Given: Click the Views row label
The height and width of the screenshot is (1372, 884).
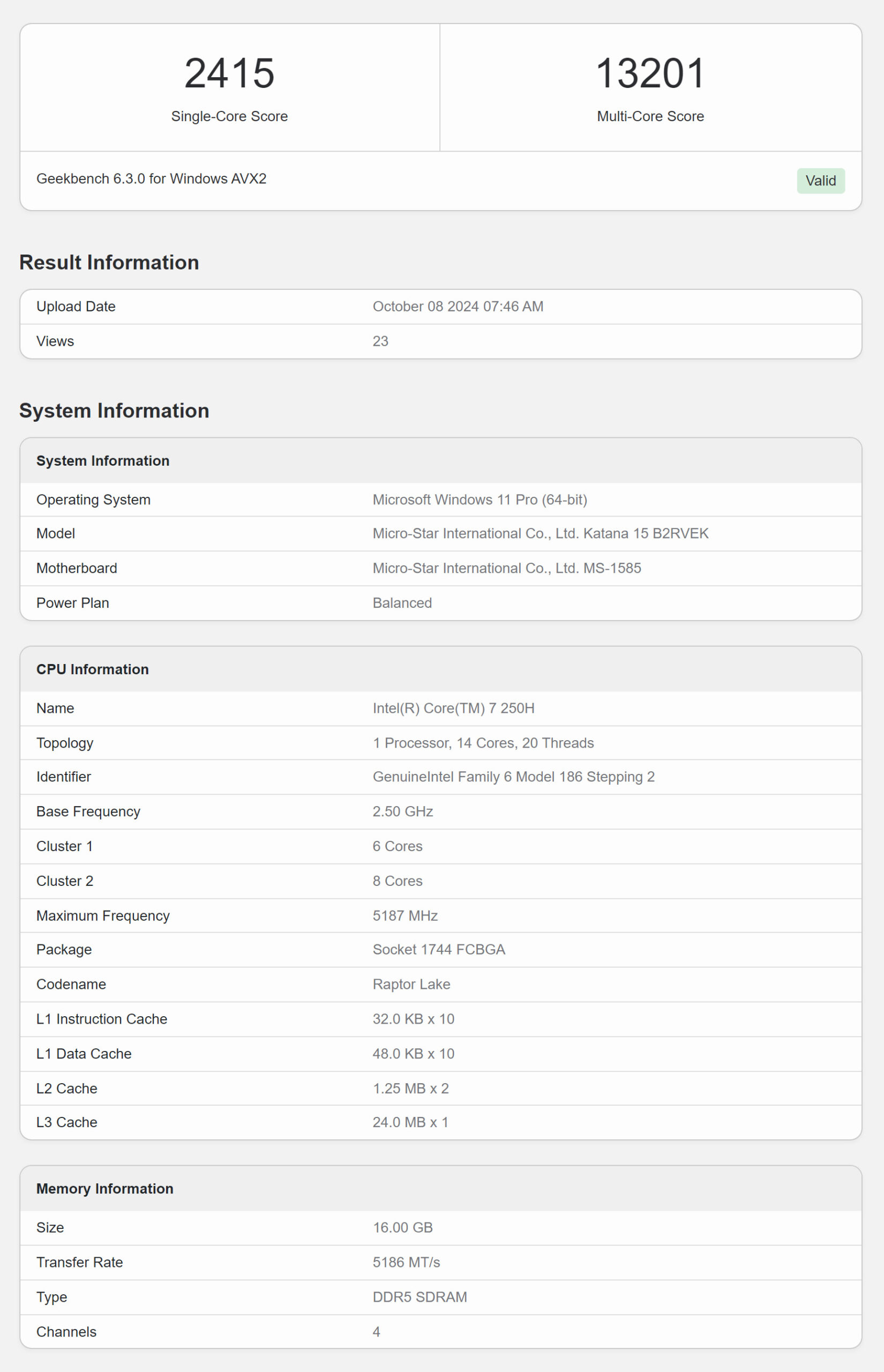Looking at the screenshot, I should (x=55, y=341).
